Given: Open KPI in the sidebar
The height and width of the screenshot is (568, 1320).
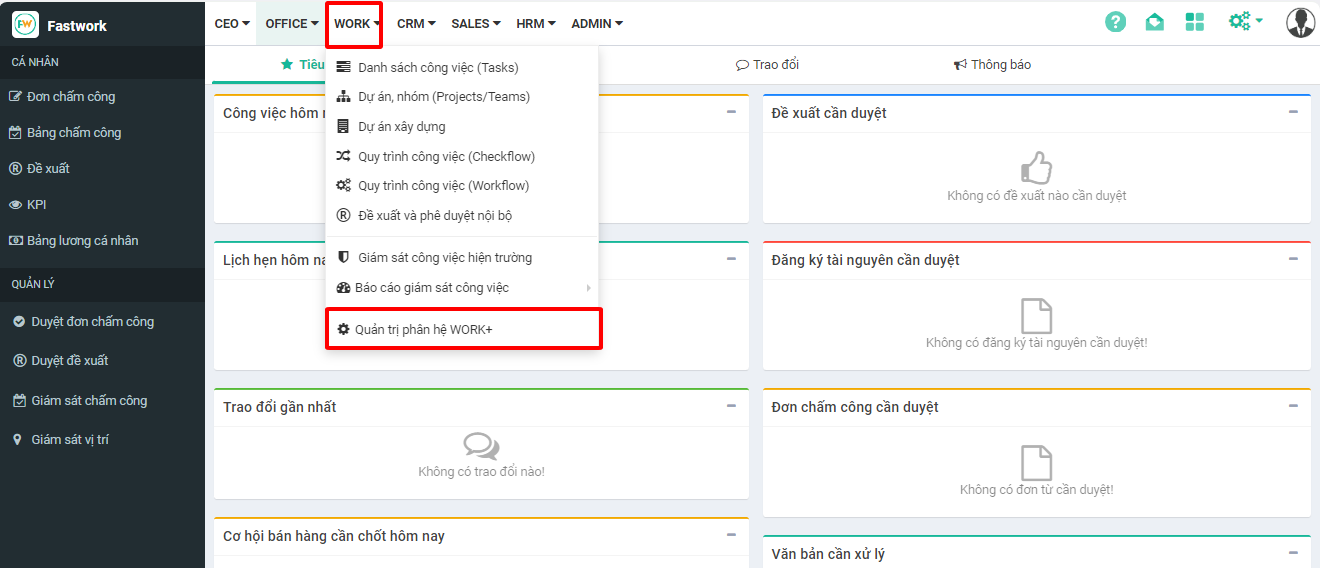Looking at the screenshot, I should click(x=36, y=205).
